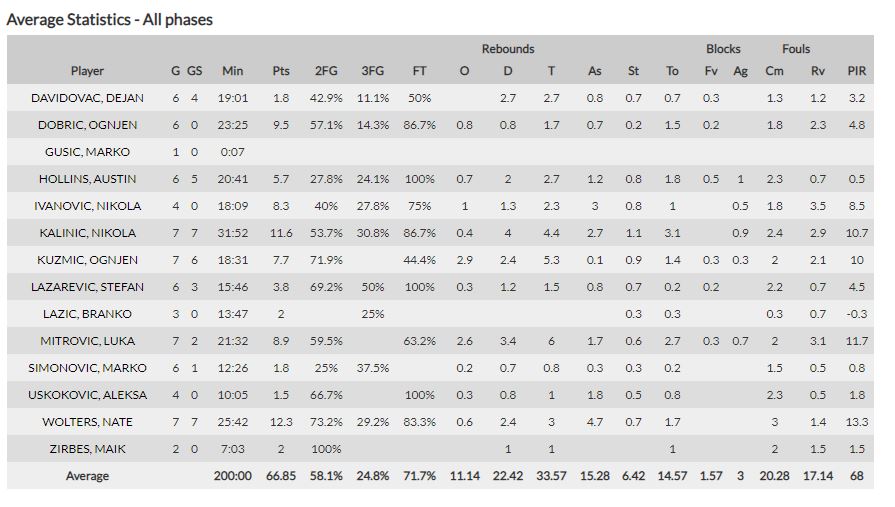Click the Rebounds group header
The height and width of the screenshot is (507, 895).
[508, 48]
